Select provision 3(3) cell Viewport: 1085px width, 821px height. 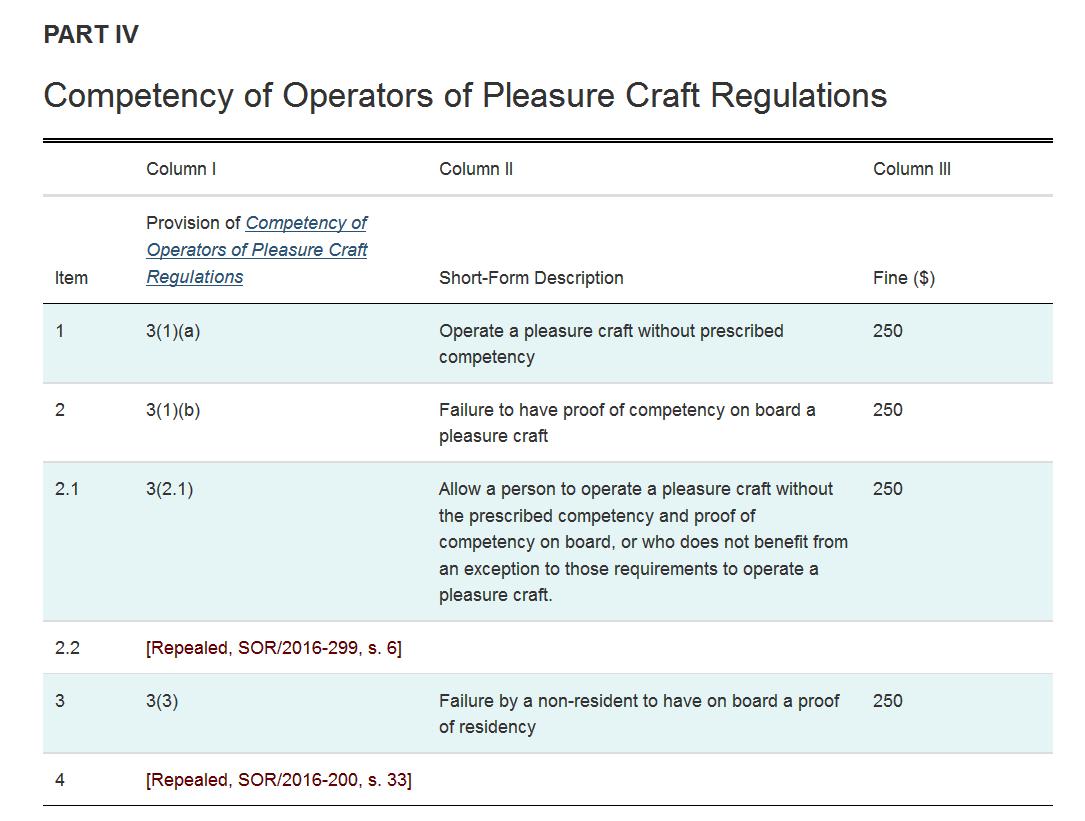click(x=162, y=701)
